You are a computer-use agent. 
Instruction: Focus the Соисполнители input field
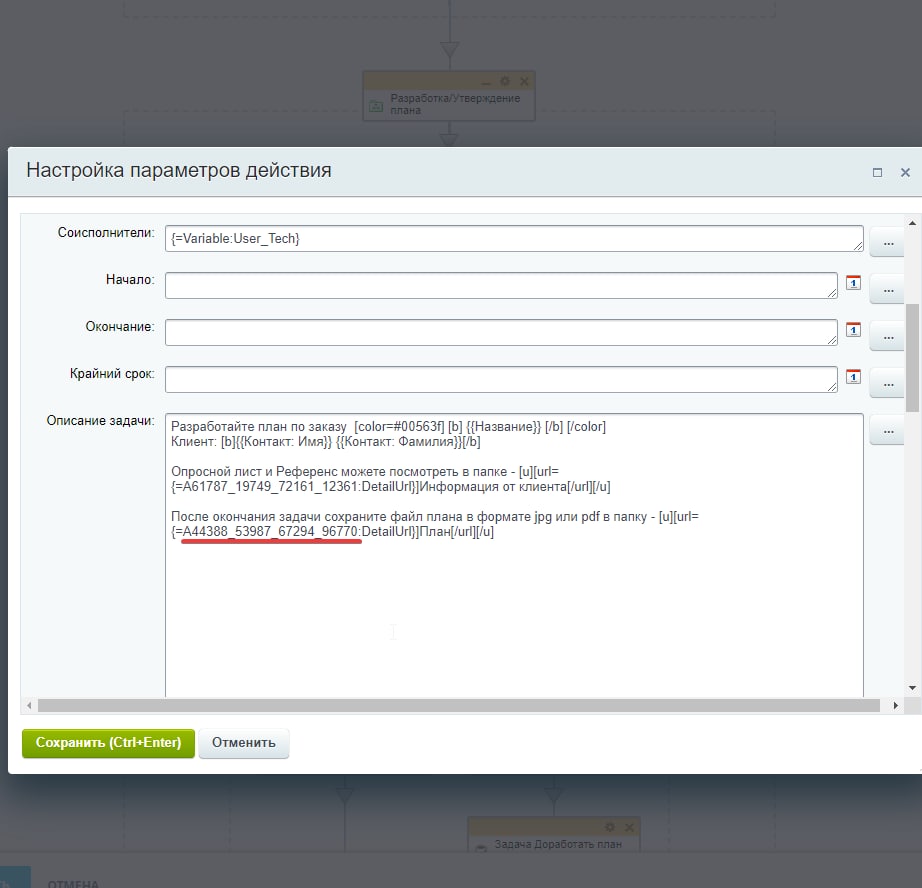[514, 239]
